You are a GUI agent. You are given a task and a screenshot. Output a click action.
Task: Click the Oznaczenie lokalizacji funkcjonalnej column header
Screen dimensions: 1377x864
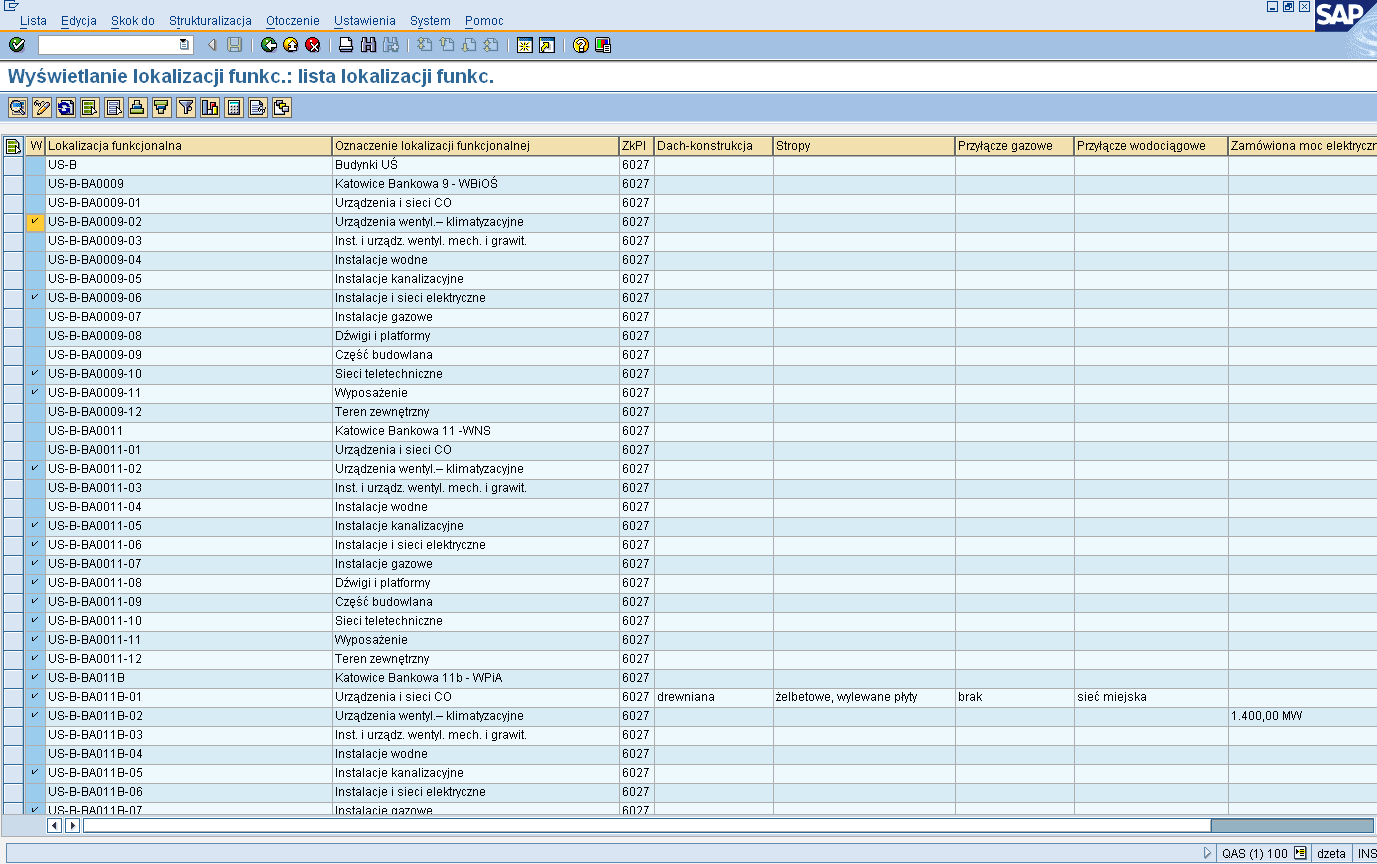pyautogui.click(x=475, y=146)
